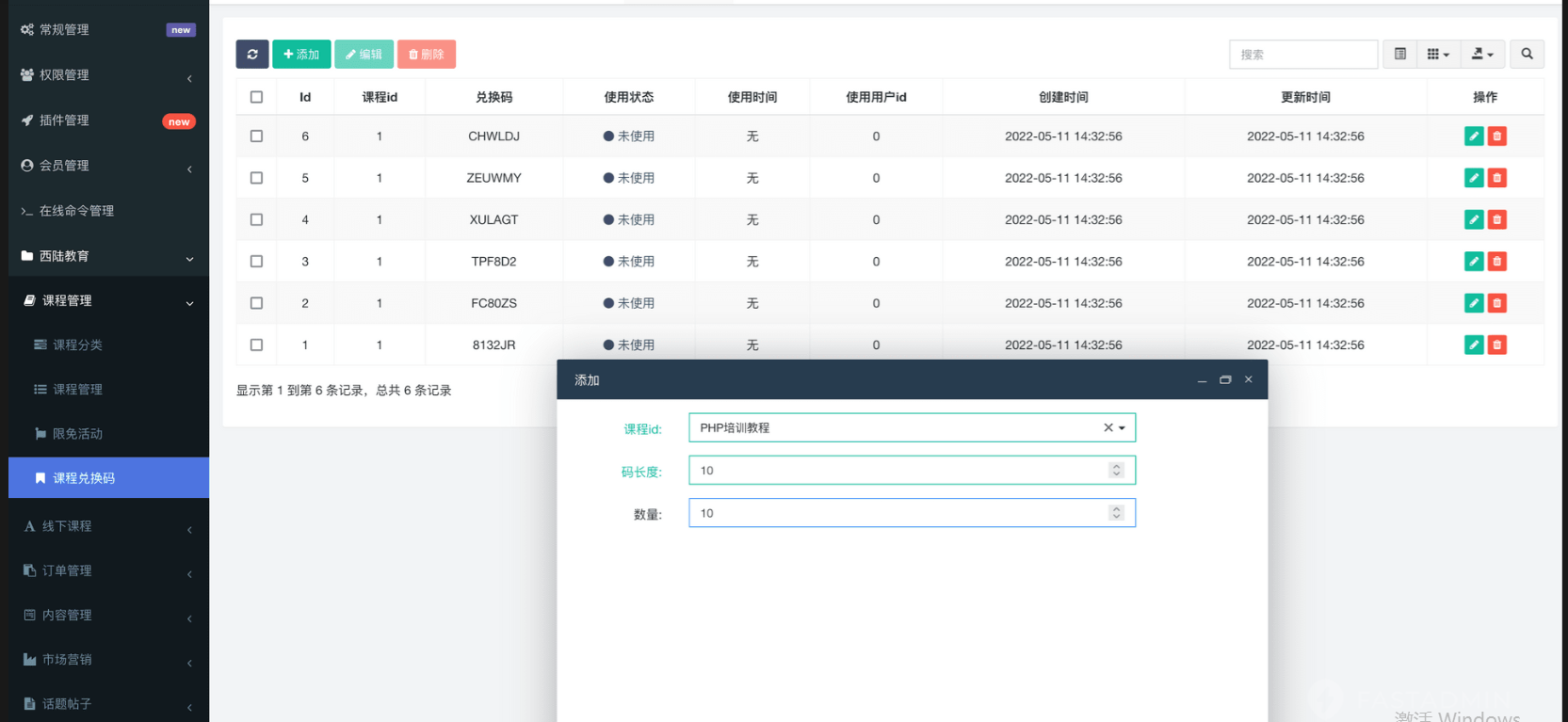Expand 内容管理 sidebar menu
The width and height of the screenshot is (1568, 722).
pos(108,616)
